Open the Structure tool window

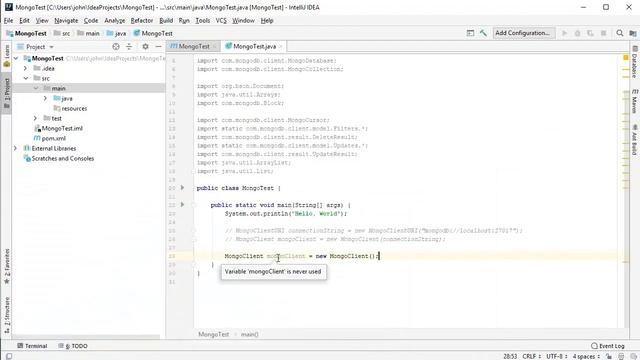7,316
